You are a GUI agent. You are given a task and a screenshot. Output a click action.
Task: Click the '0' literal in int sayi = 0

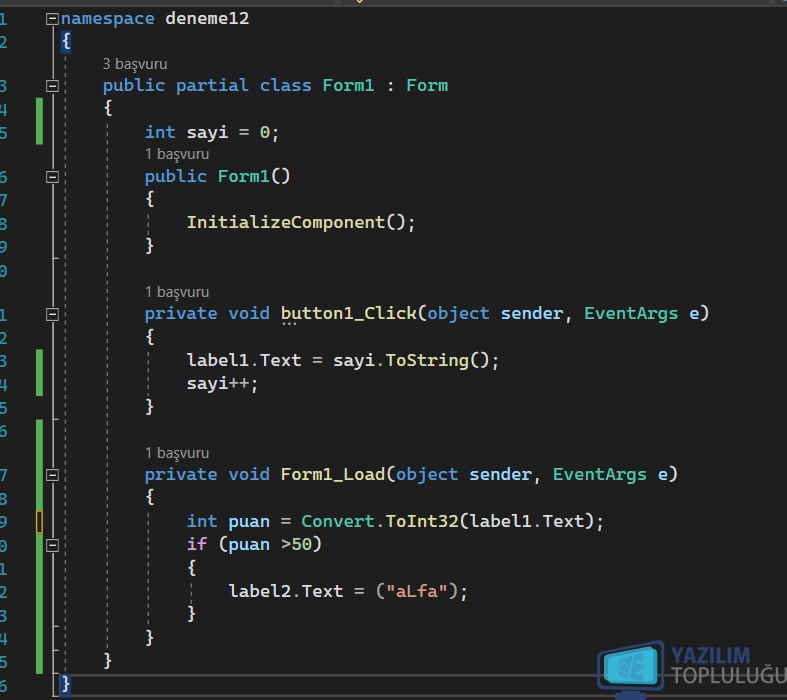coord(265,132)
